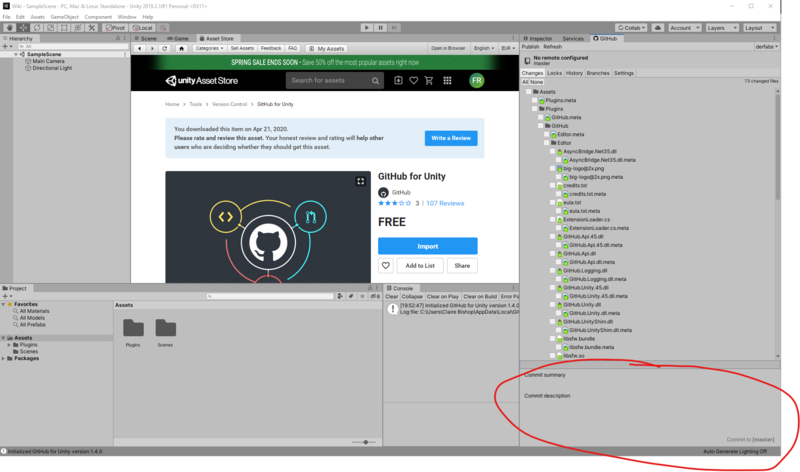
Task: Check the Plugins.meta file checkbox
Action: coord(537,100)
